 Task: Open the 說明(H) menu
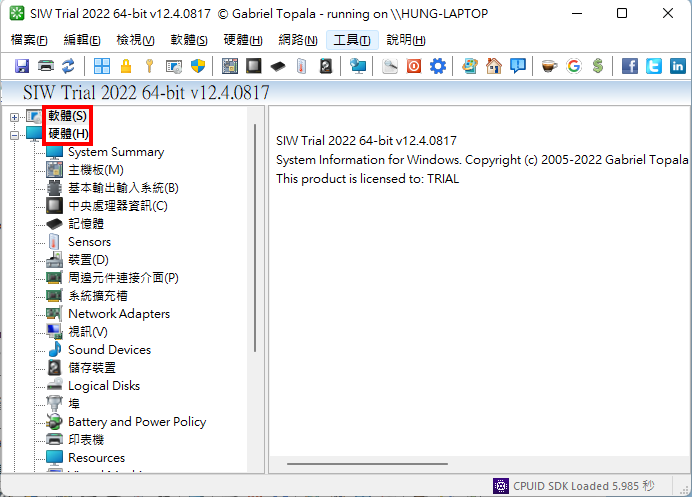tap(406, 40)
